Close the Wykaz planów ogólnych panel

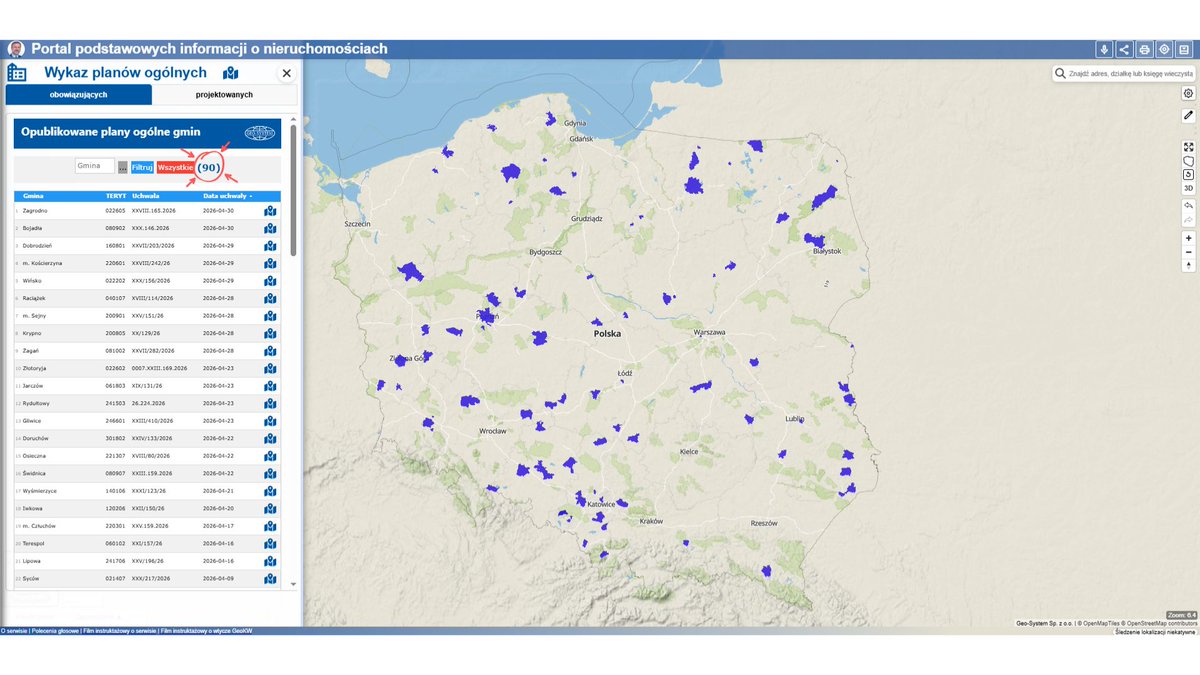[286, 73]
